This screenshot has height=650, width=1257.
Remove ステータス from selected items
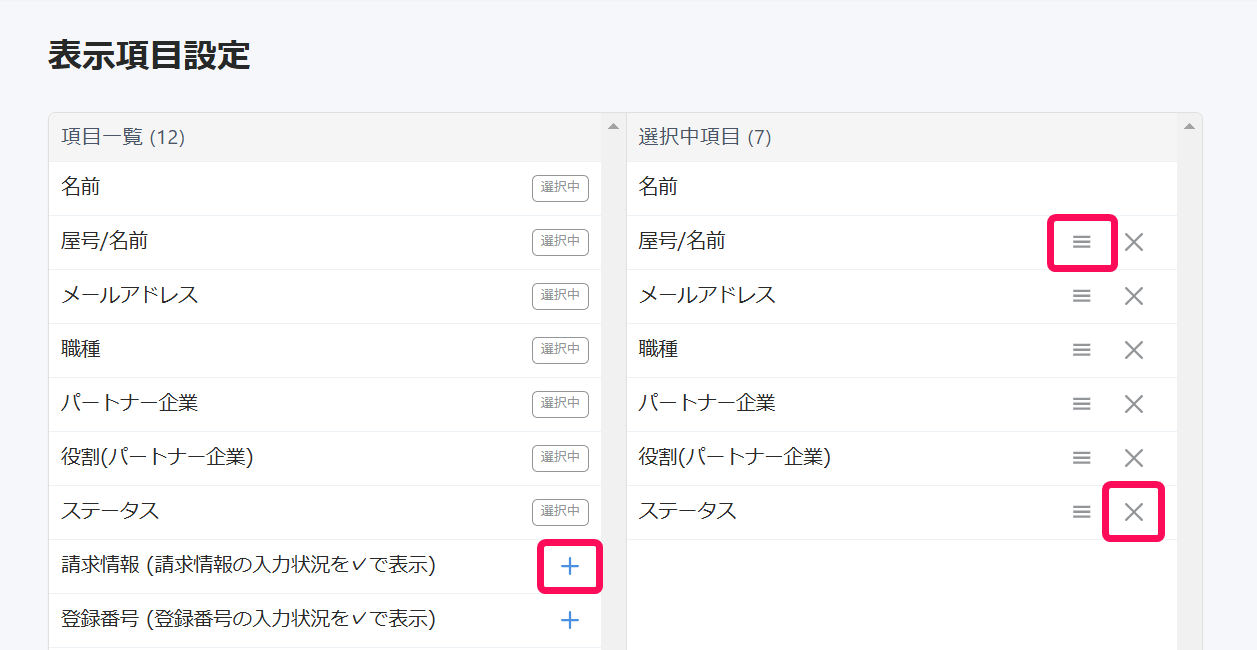1134,512
